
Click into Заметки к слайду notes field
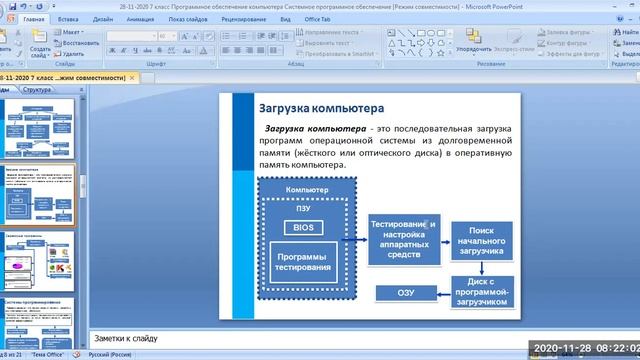point(363,338)
